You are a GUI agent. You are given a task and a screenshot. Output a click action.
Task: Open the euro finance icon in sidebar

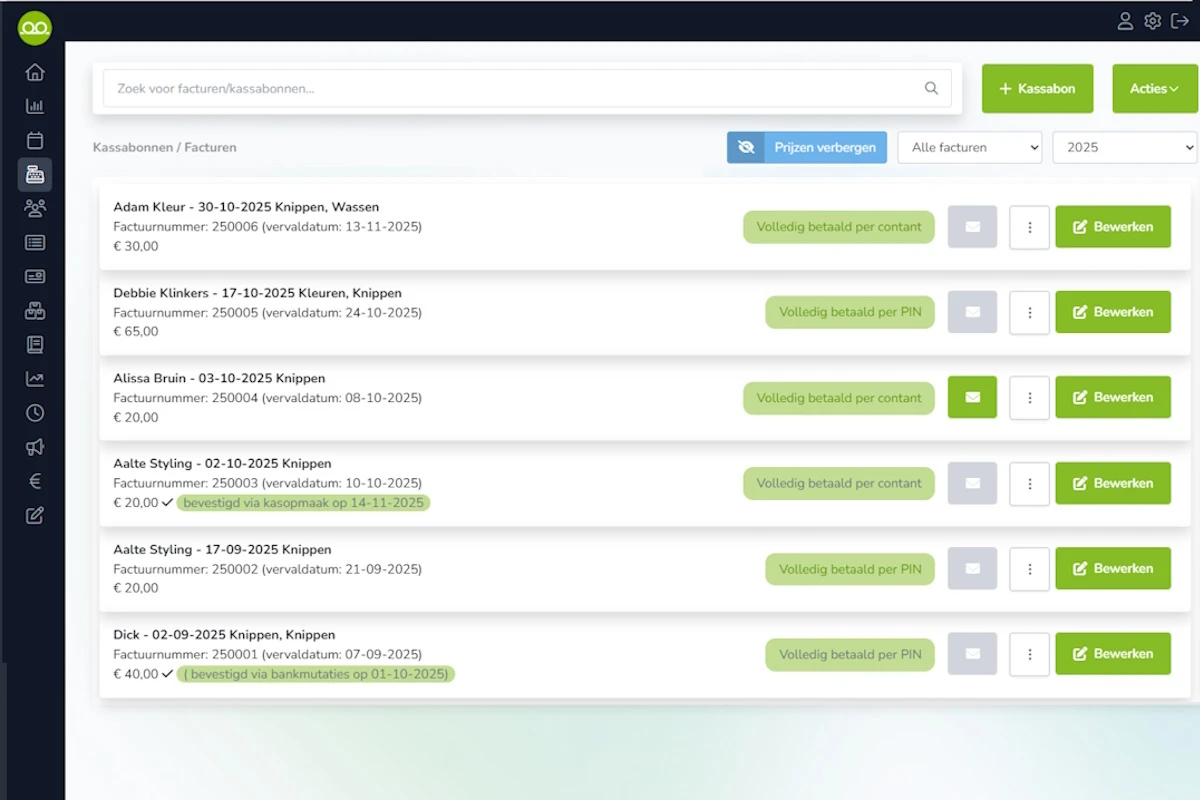coord(35,481)
